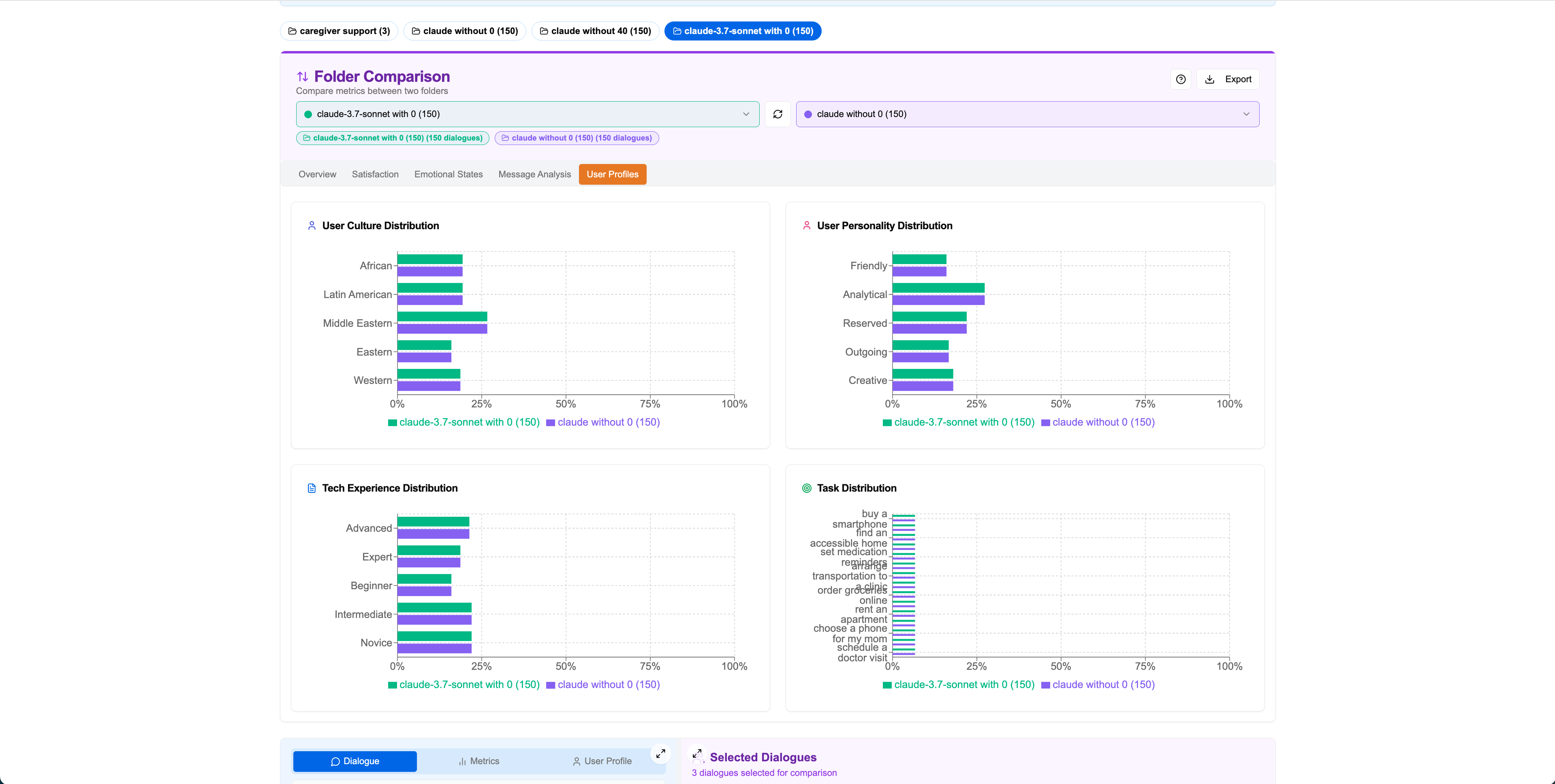Image resolution: width=1555 pixels, height=784 pixels.
Task: Click the purple claude without 0 dialogues tag
Action: 577,138
